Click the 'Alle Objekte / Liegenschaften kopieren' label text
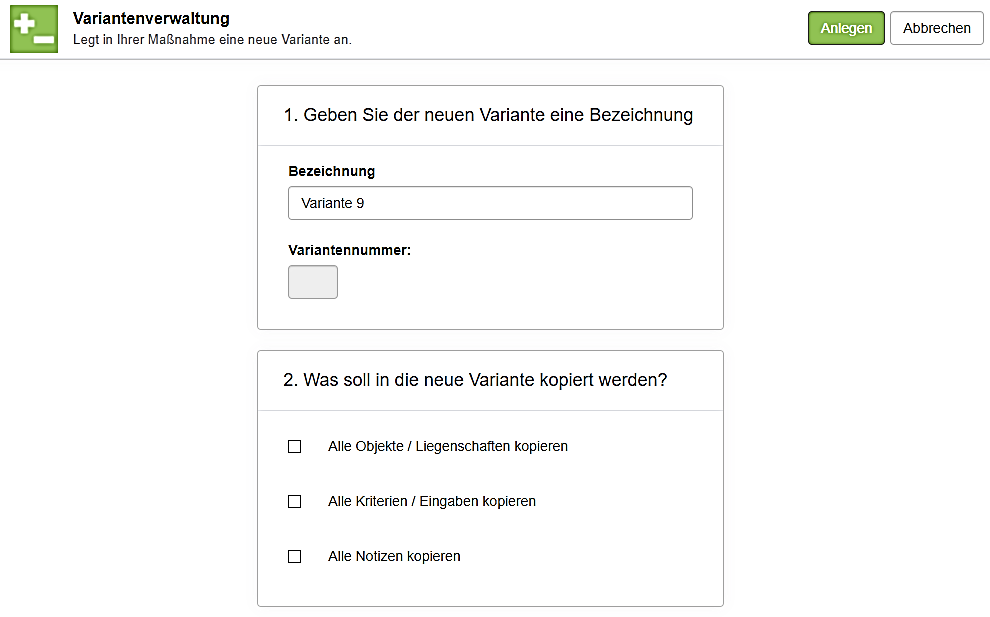The width and height of the screenshot is (990, 617). pyautogui.click(x=447, y=447)
